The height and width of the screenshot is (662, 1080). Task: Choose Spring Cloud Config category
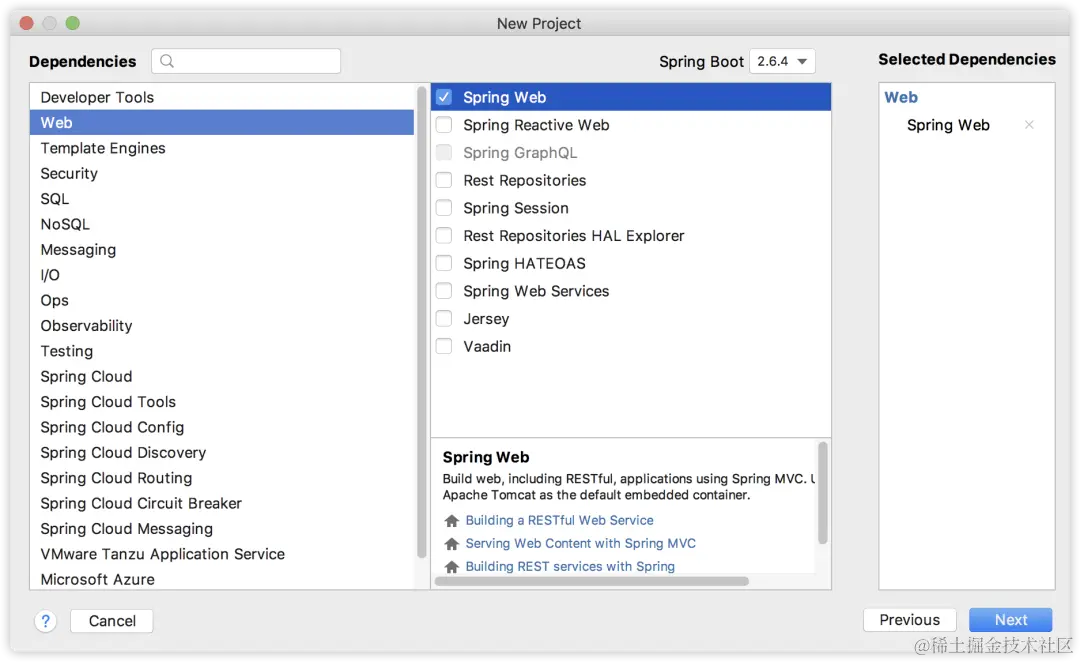222,427
